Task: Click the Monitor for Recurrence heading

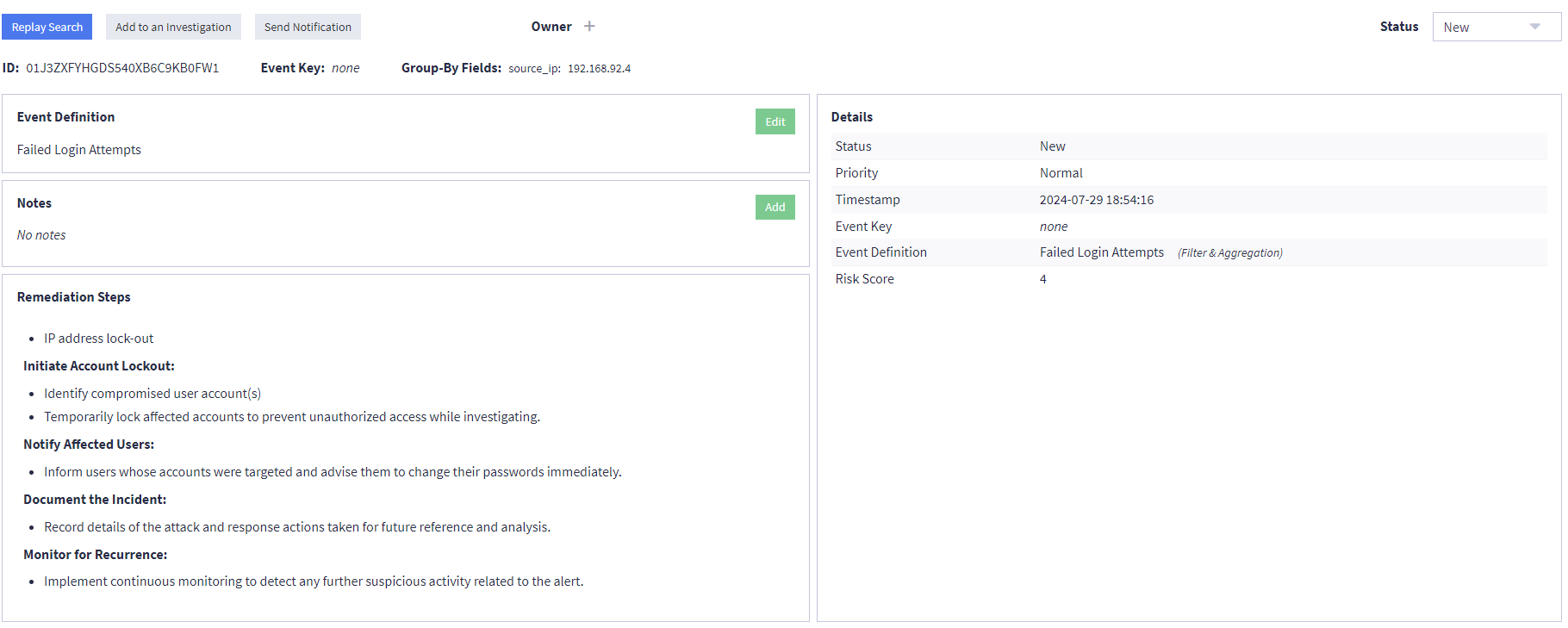Action: point(96,555)
